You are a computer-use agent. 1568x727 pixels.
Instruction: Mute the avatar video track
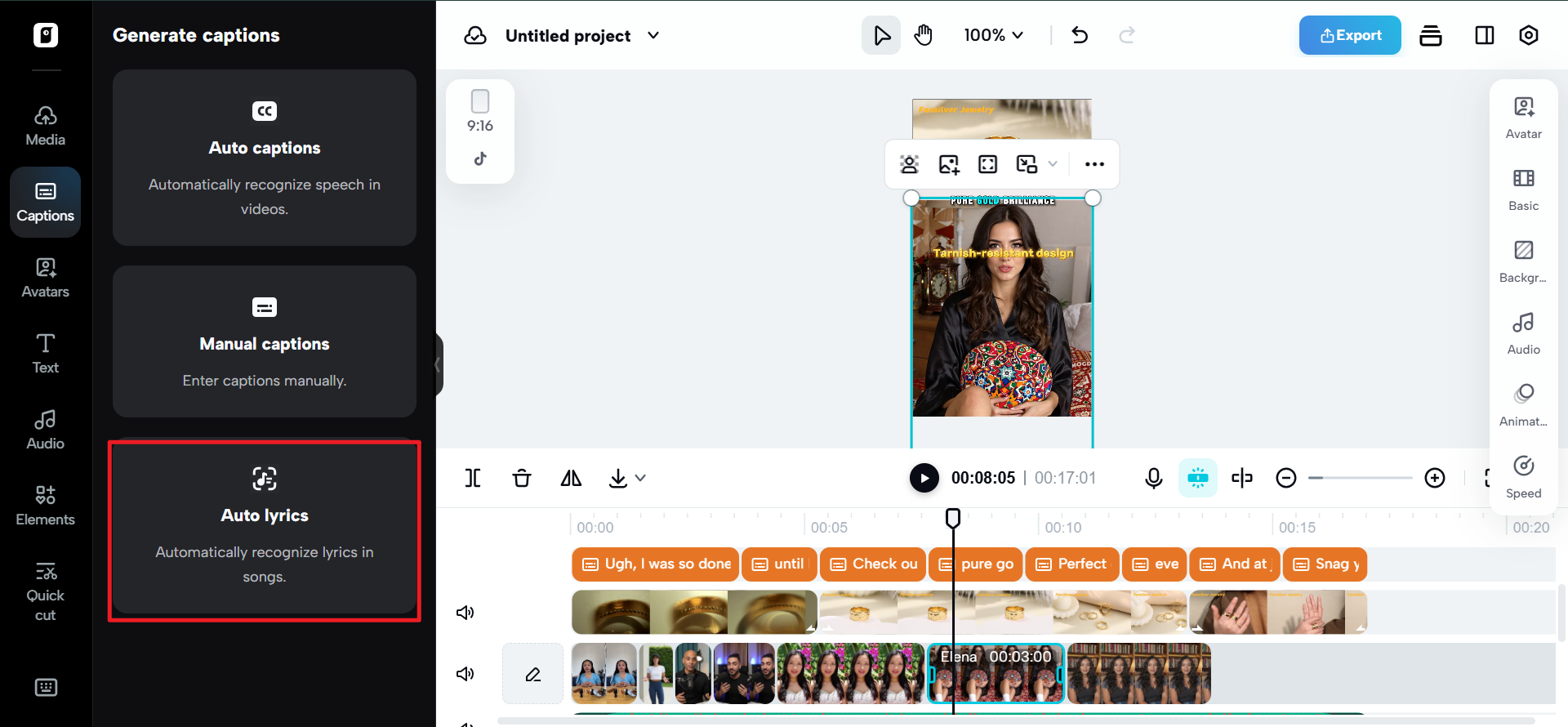click(465, 674)
